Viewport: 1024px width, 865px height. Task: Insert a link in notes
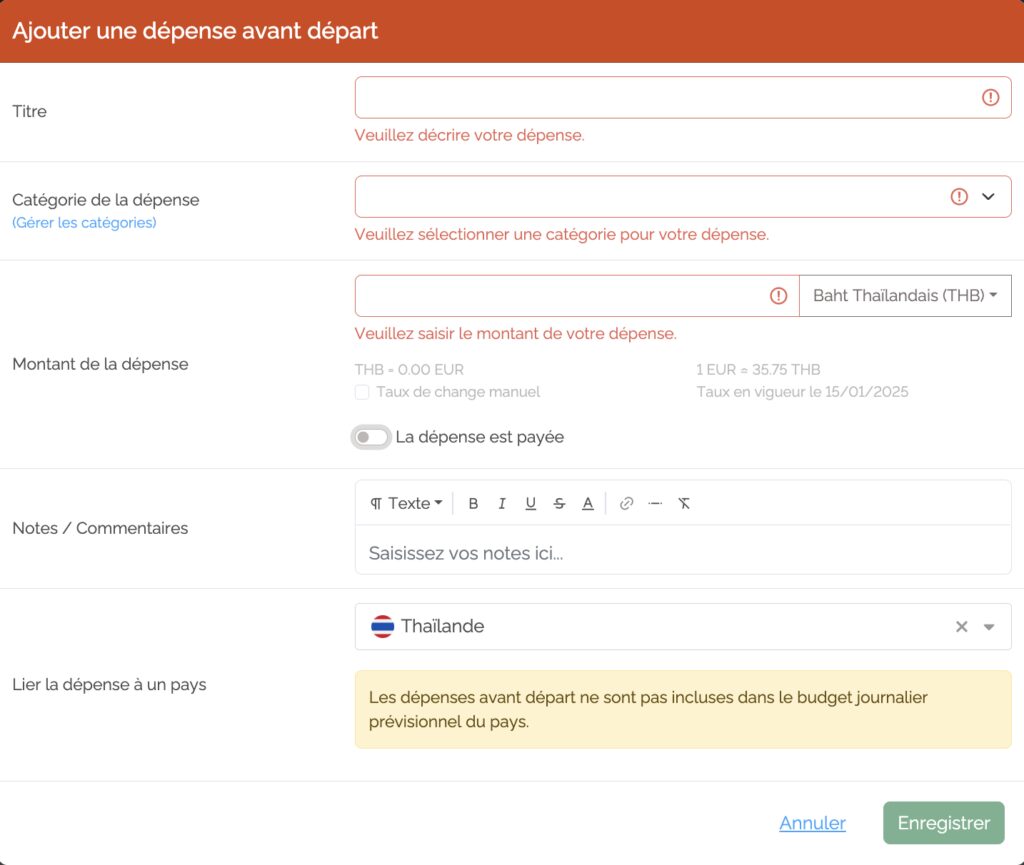point(626,503)
